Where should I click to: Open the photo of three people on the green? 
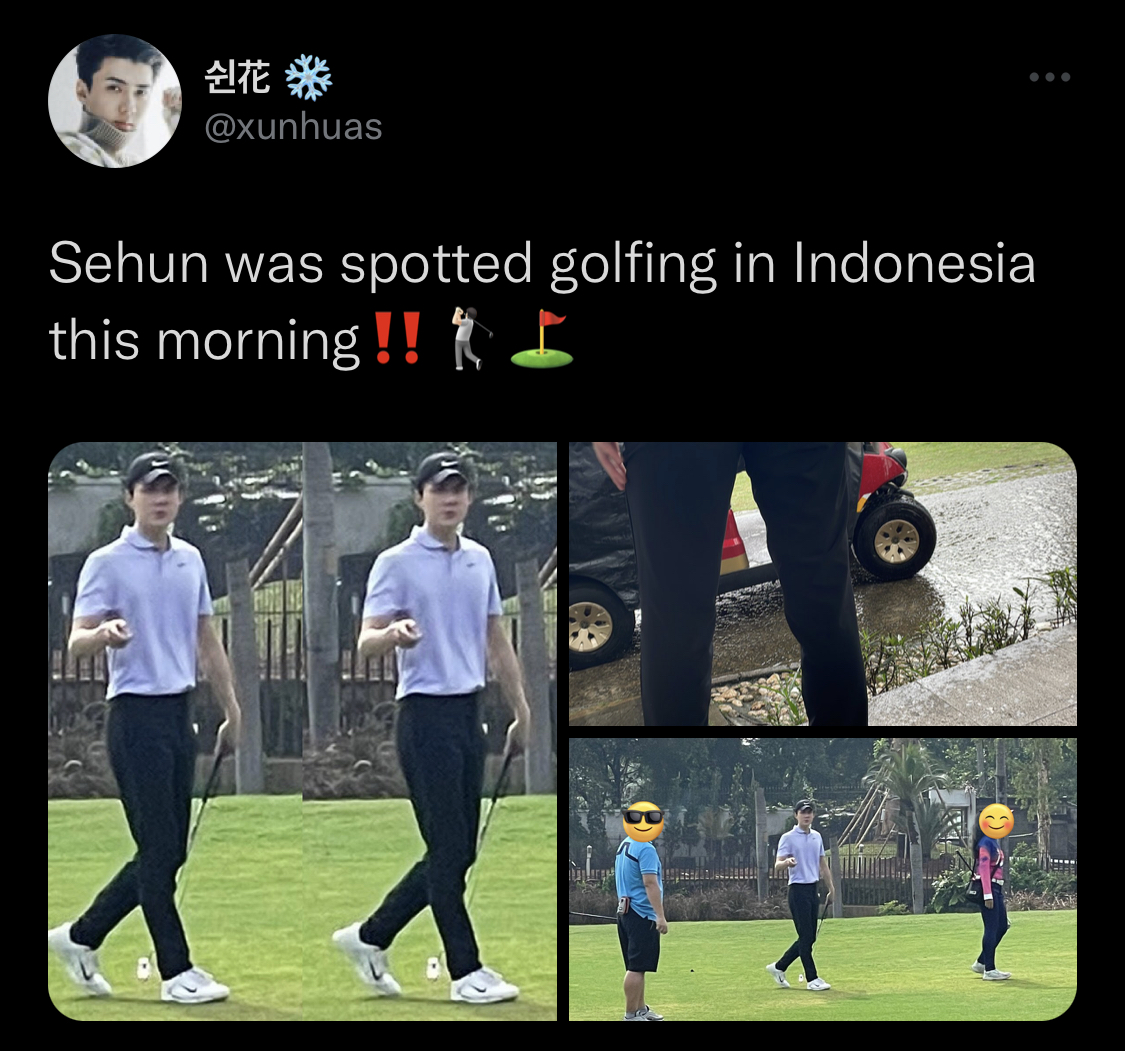coord(823,880)
